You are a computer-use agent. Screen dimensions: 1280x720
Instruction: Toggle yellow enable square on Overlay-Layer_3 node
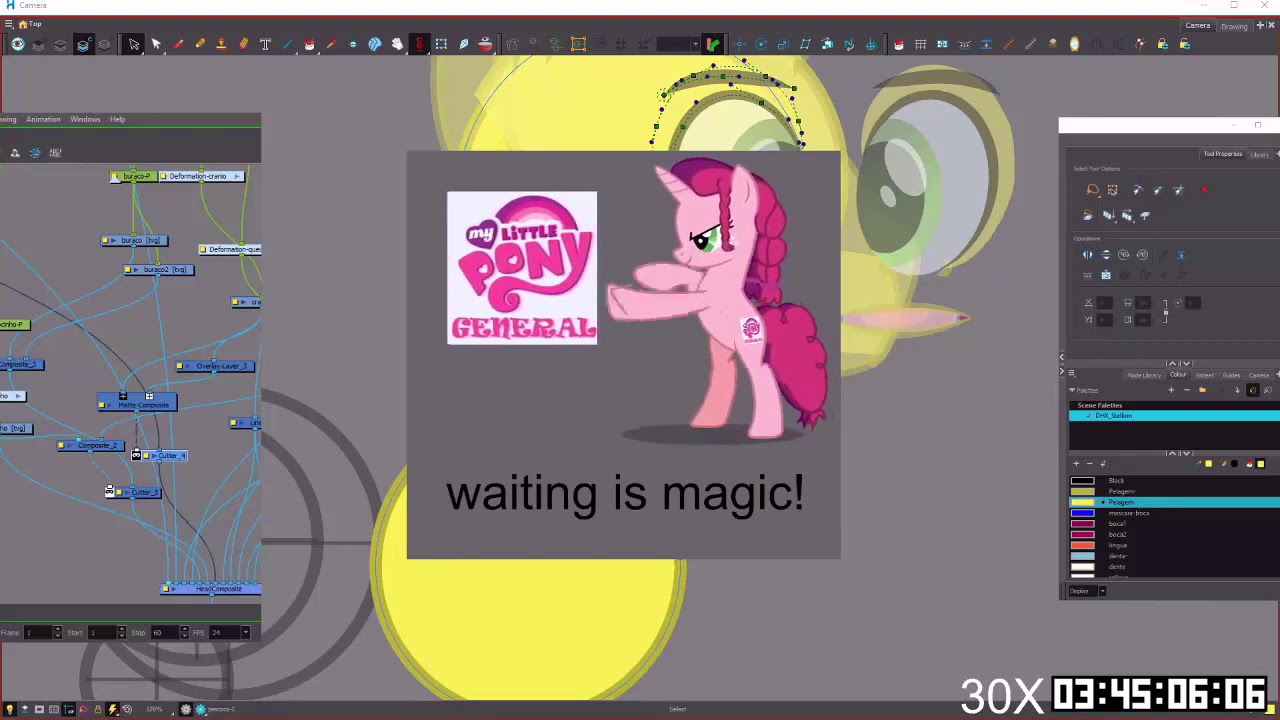[x=181, y=367]
